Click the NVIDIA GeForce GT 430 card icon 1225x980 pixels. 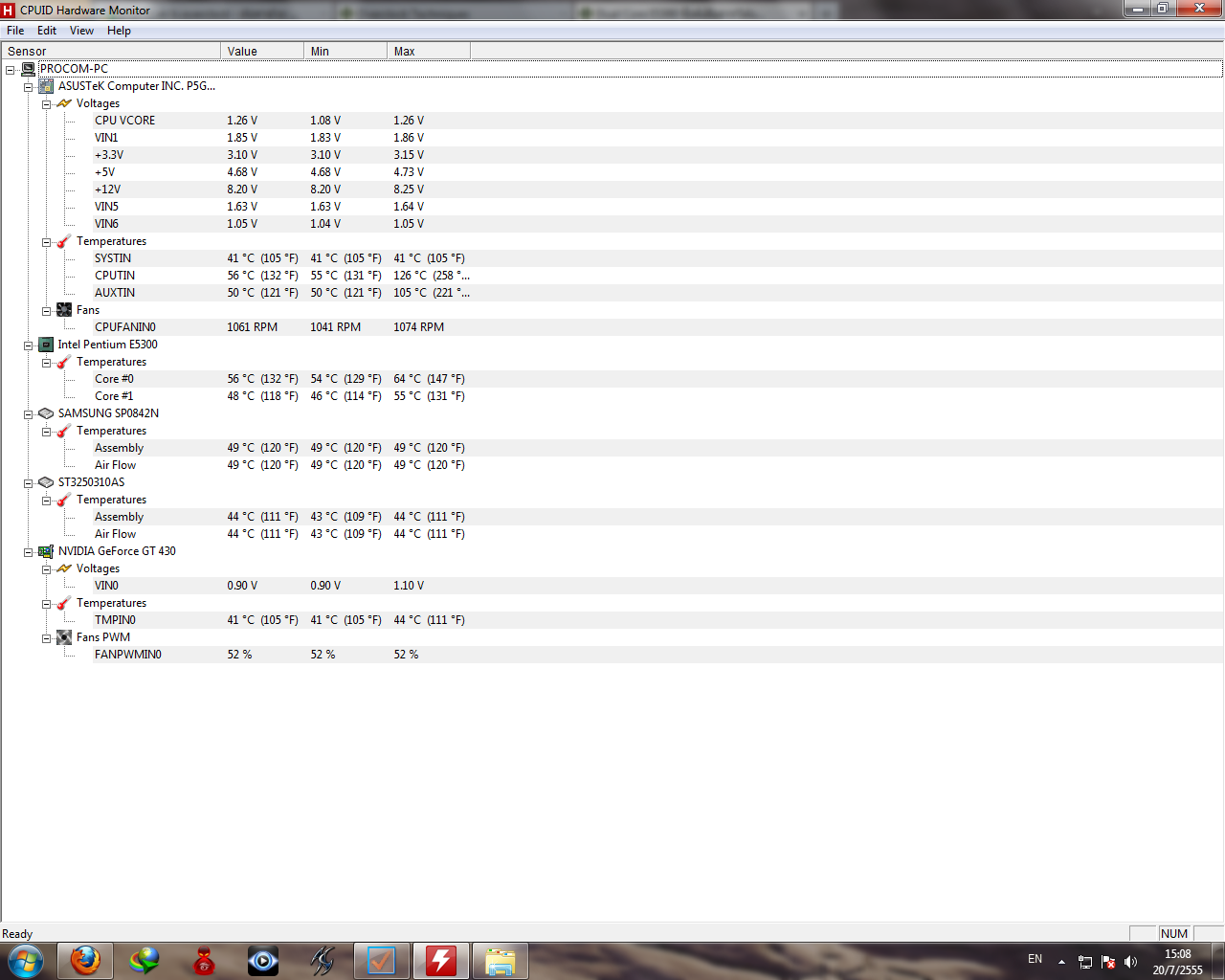point(46,551)
